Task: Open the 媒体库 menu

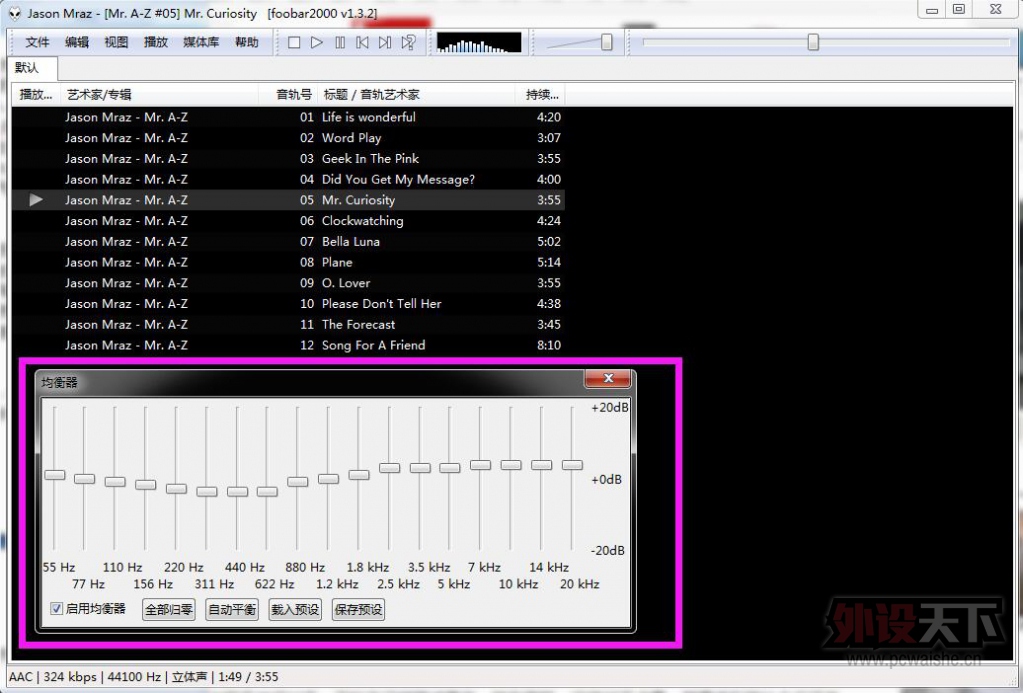Action: (201, 42)
